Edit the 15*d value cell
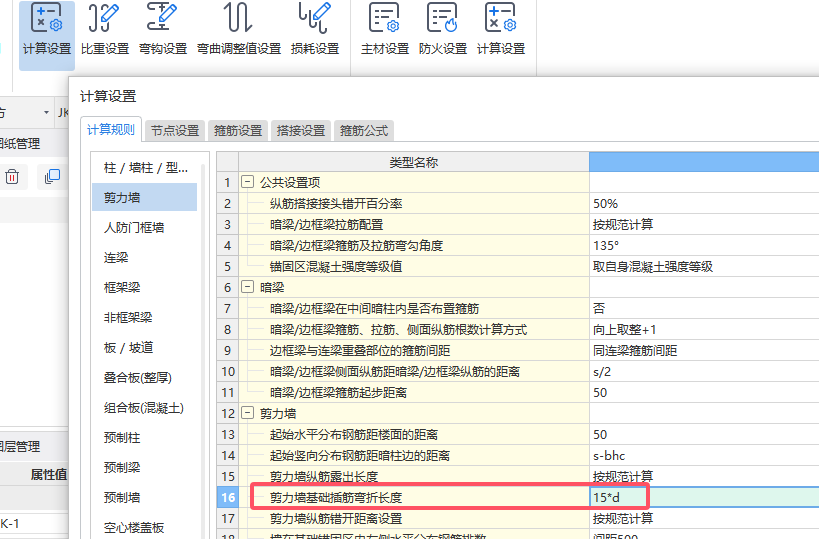Screen dimensions: 819x539 coord(704,497)
